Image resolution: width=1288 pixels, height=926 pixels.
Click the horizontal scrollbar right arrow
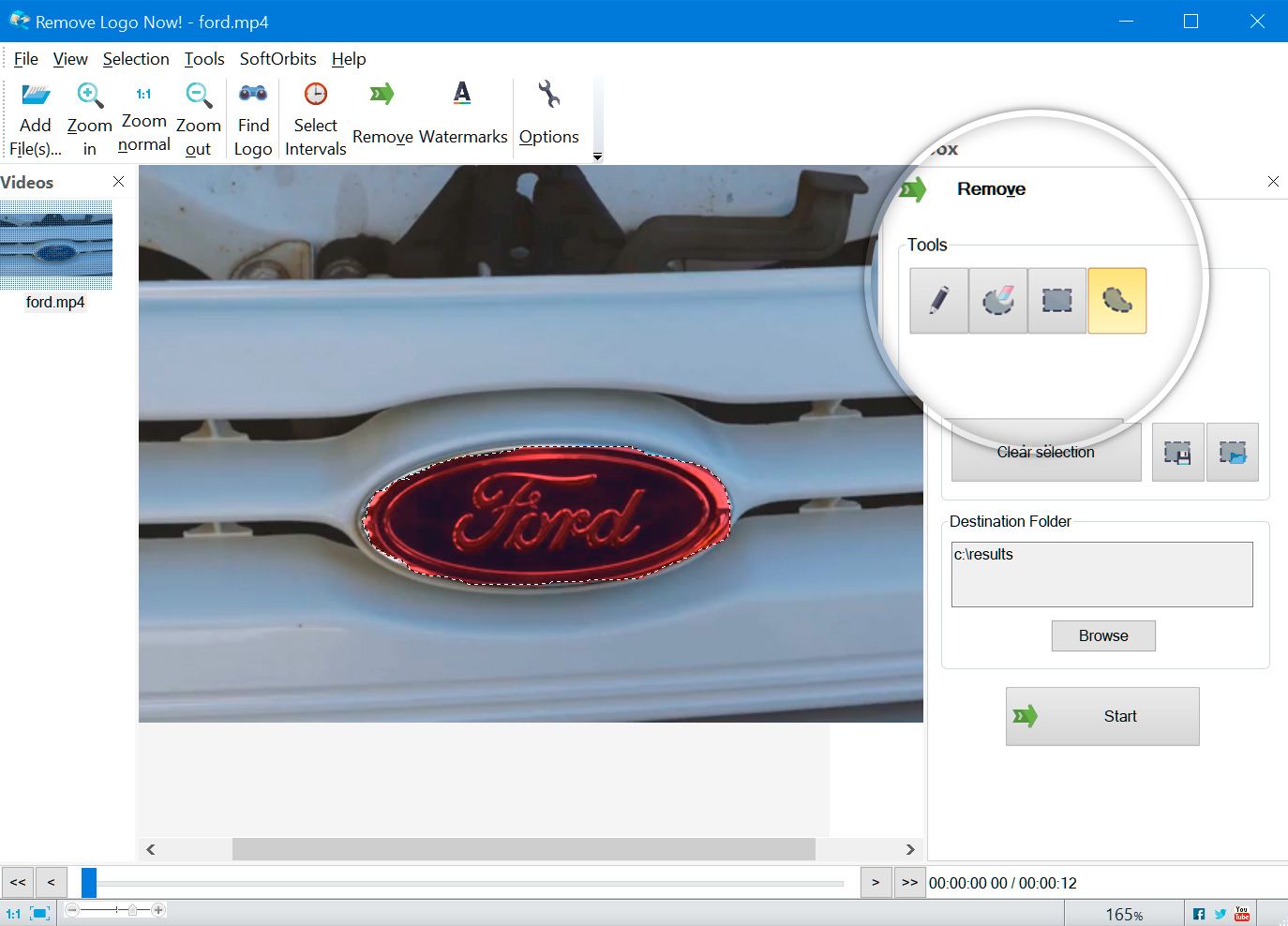click(909, 849)
